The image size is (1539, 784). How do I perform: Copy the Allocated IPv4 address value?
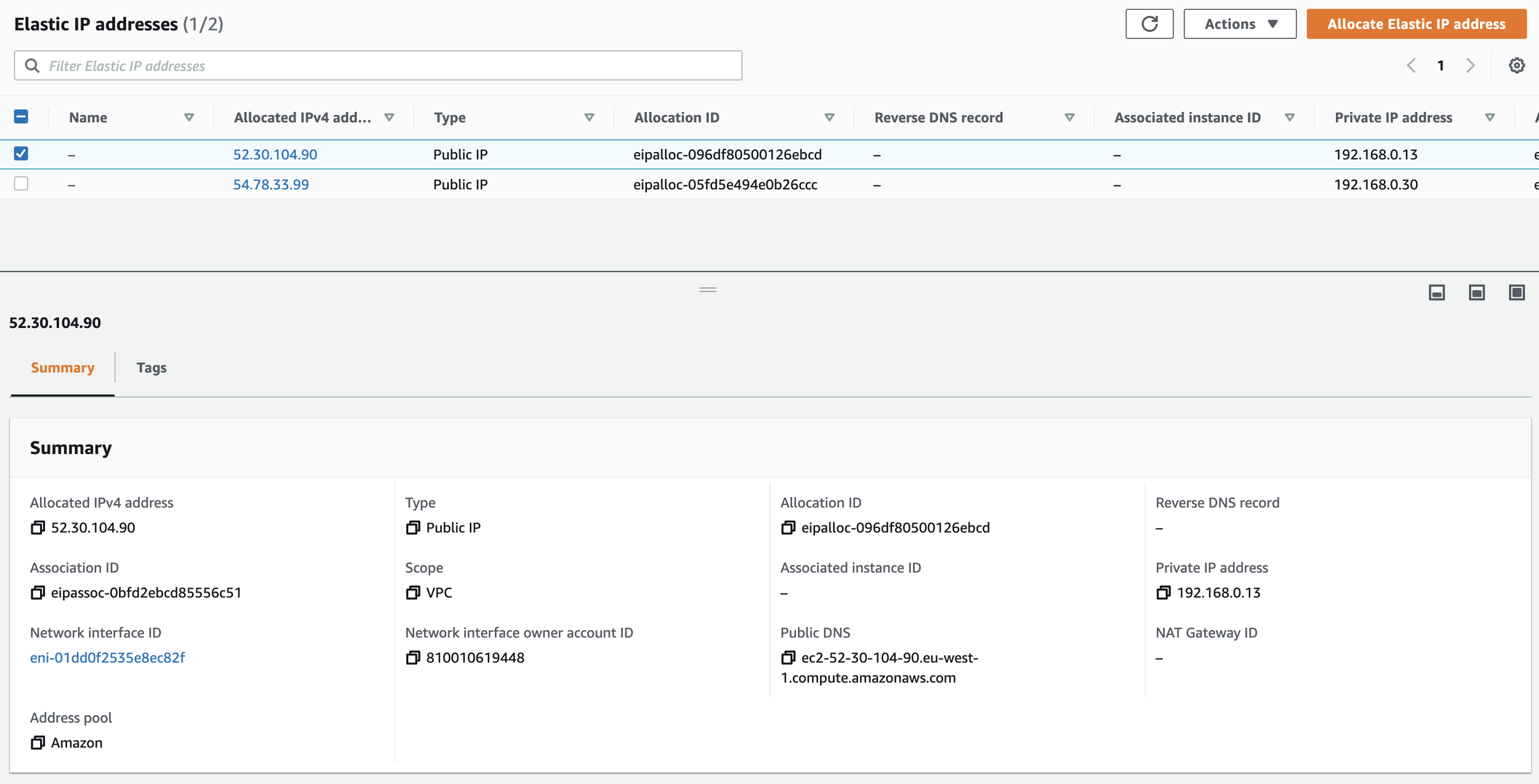(38, 527)
